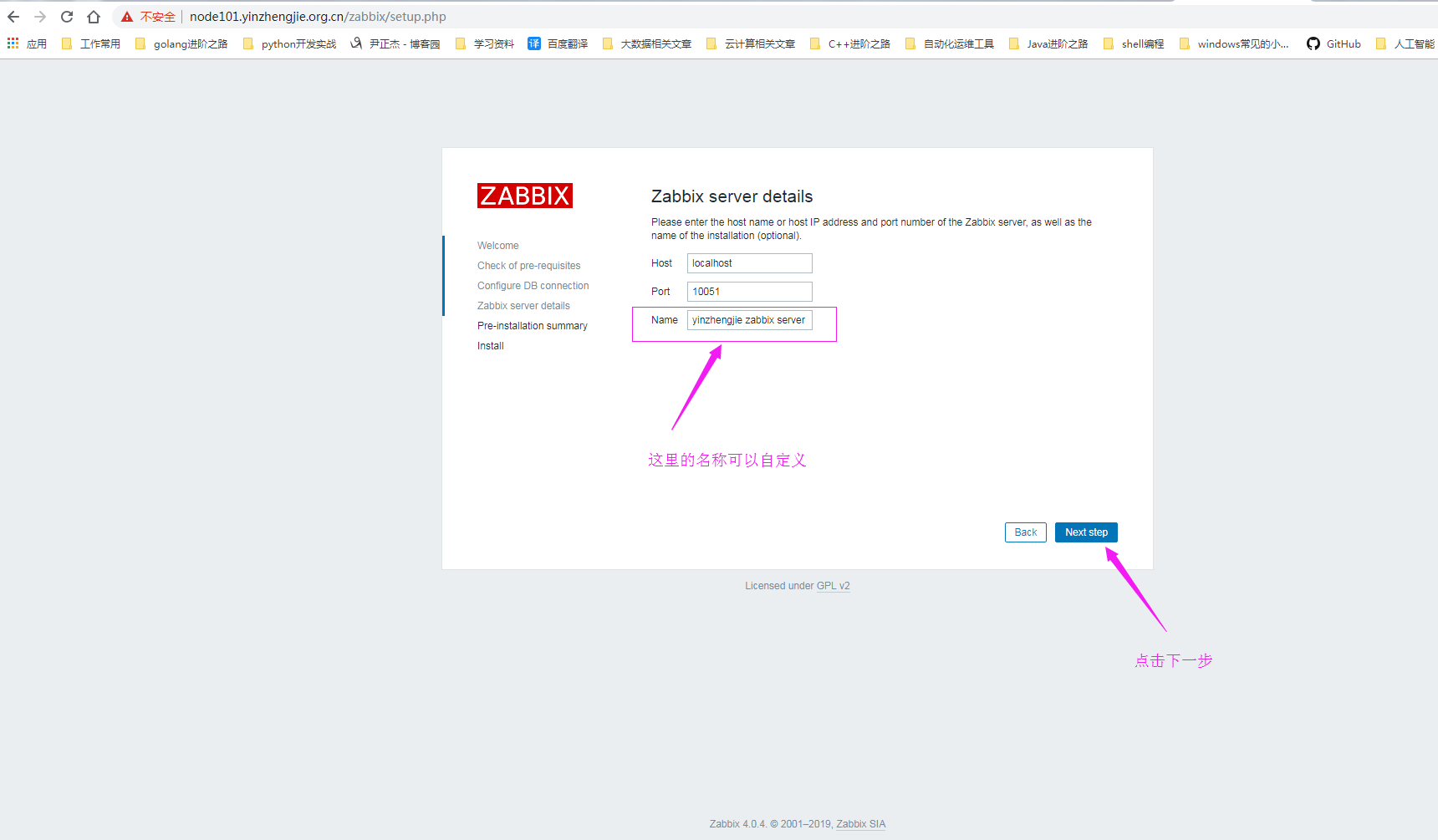The height and width of the screenshot is (840, 1438).
Task: Click the Name input field
Action: coord(750,320)
